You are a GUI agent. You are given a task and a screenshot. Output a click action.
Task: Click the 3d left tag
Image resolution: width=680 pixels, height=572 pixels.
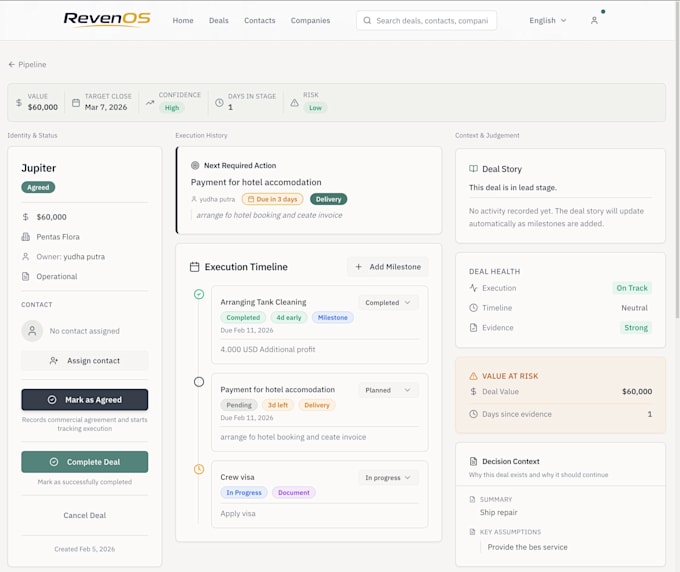[278, 405]
